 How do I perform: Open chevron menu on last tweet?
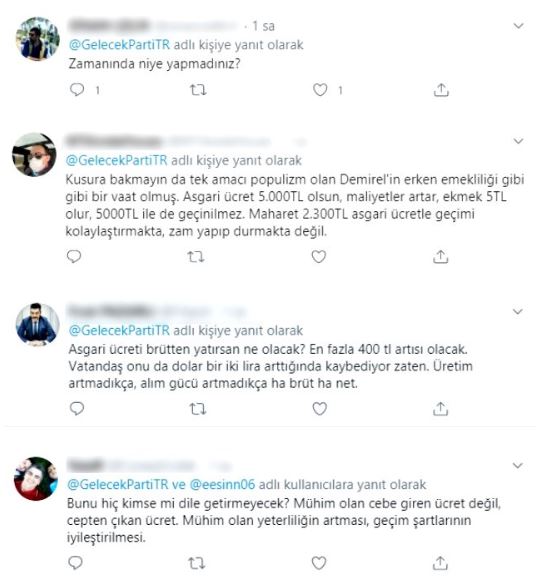[x=518, y=465]
